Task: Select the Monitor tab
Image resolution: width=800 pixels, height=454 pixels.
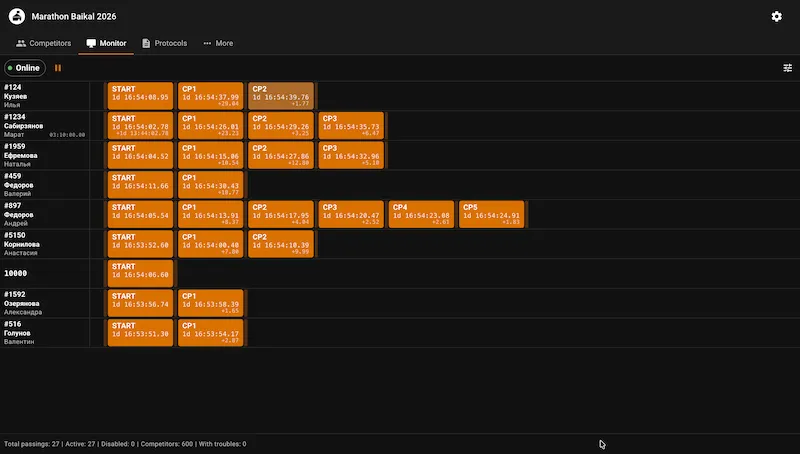Action: [106, 43]
